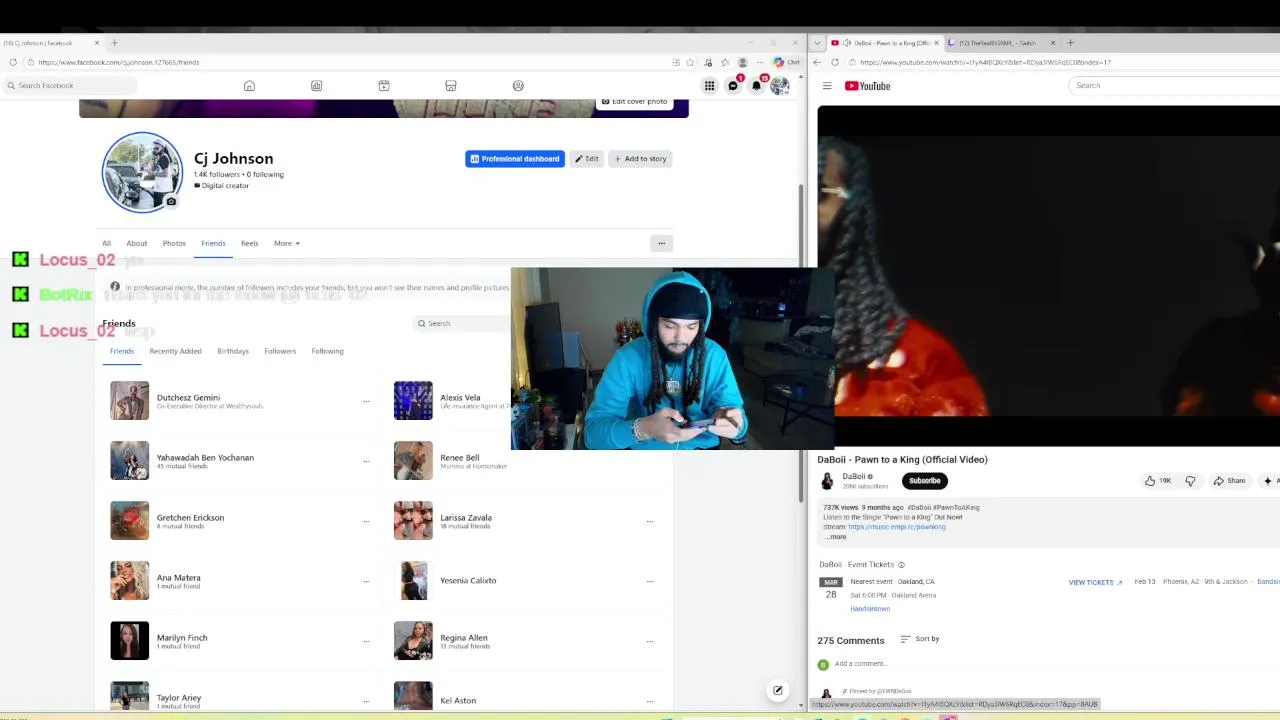The image size is (1280, 720).
Task: Open the Facebook profile circle navigation icon
Action: pos(518,86)
